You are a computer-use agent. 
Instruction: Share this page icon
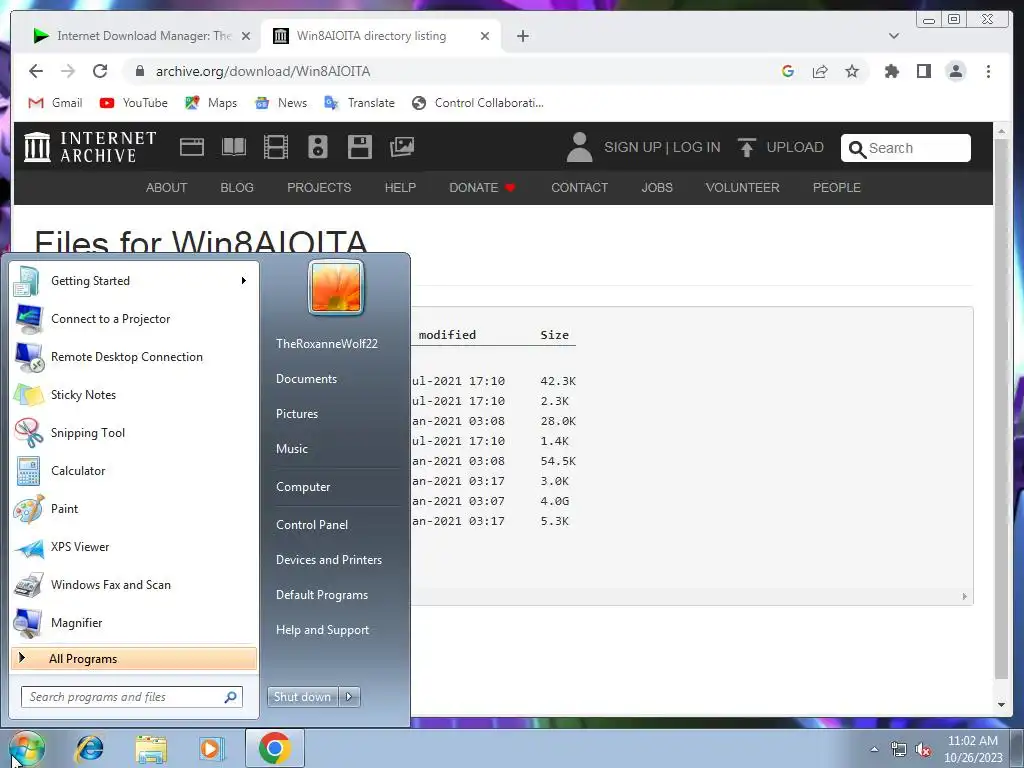pos(820,71)
